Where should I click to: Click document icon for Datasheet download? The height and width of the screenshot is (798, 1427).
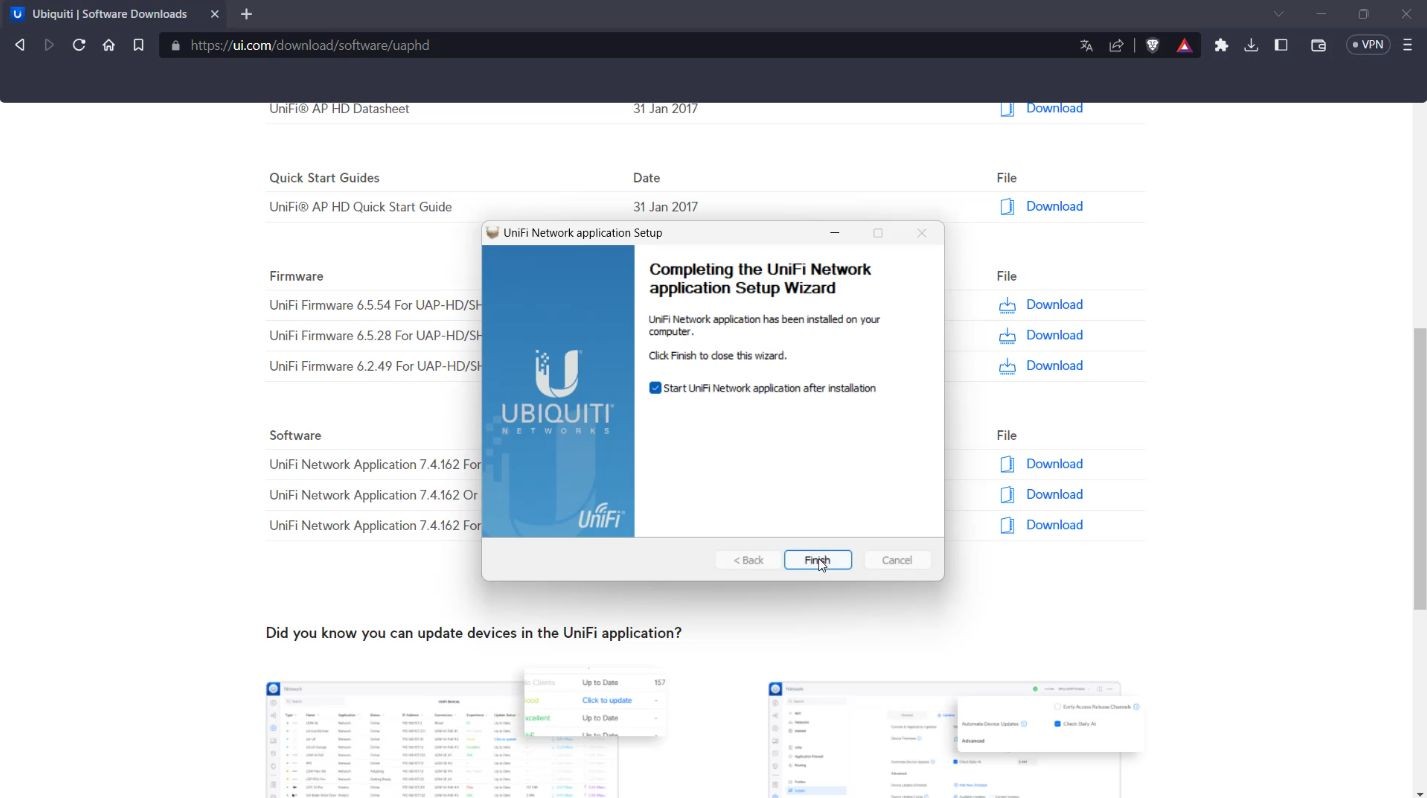pos(1007,108)
